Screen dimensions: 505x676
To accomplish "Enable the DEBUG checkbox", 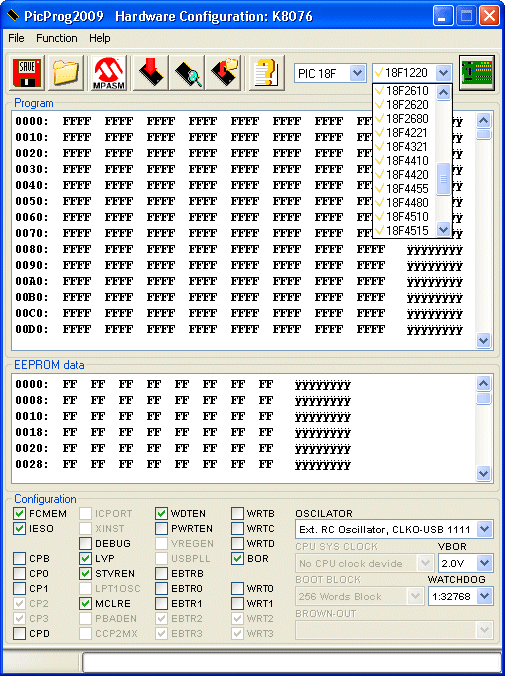I will 85,543.
